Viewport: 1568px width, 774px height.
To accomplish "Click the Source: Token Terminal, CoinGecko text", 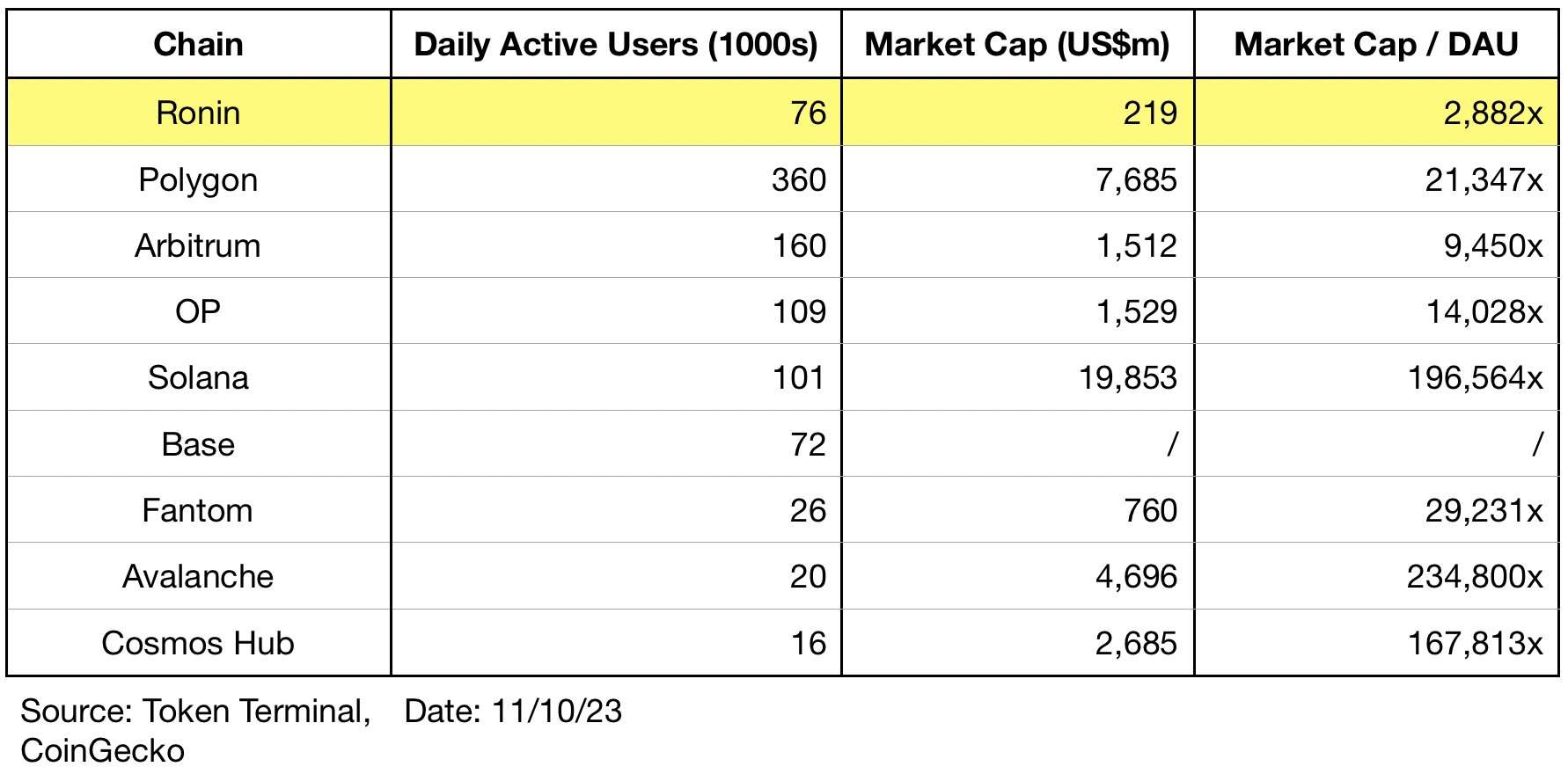I will [194, 730].
